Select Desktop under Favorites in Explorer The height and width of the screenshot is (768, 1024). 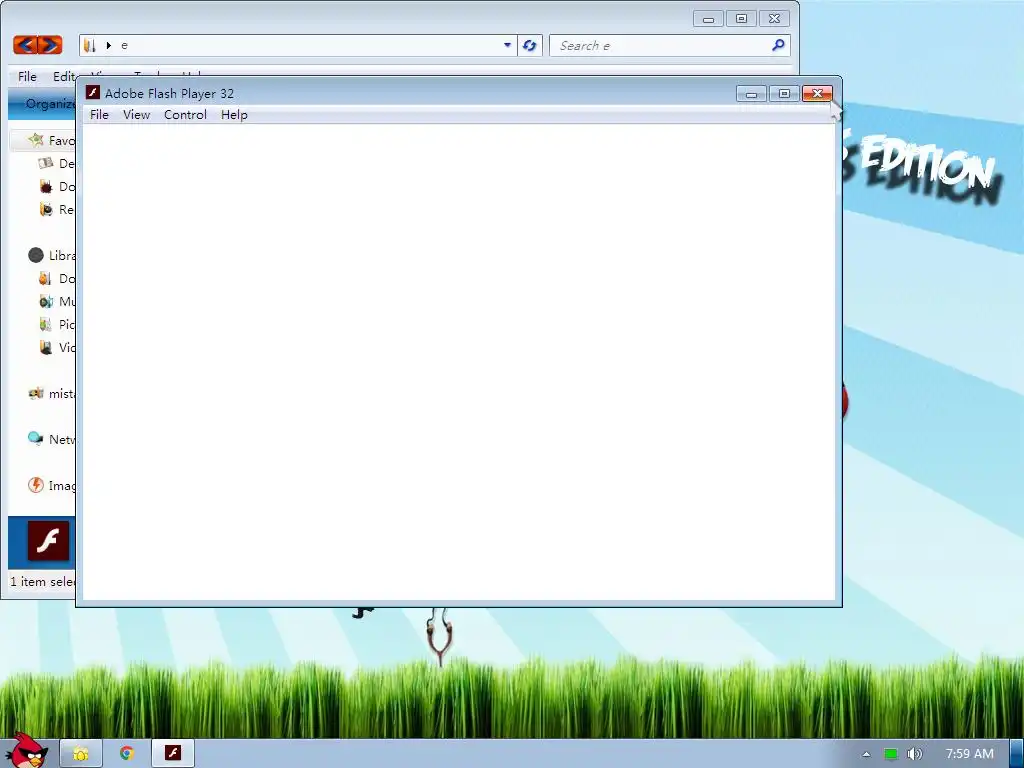[x=57, y=163]
